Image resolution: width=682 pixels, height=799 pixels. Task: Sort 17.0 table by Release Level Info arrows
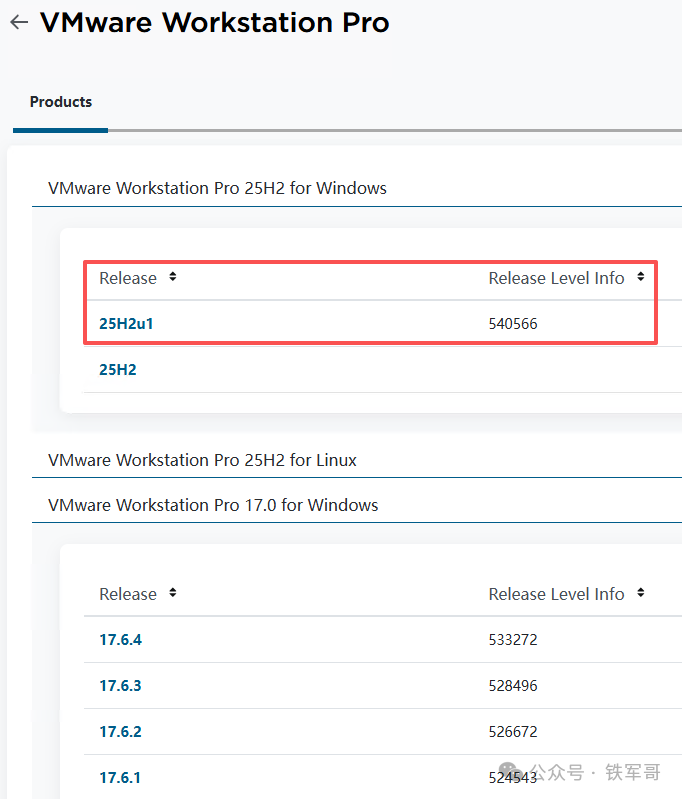[x=641, y=593]
